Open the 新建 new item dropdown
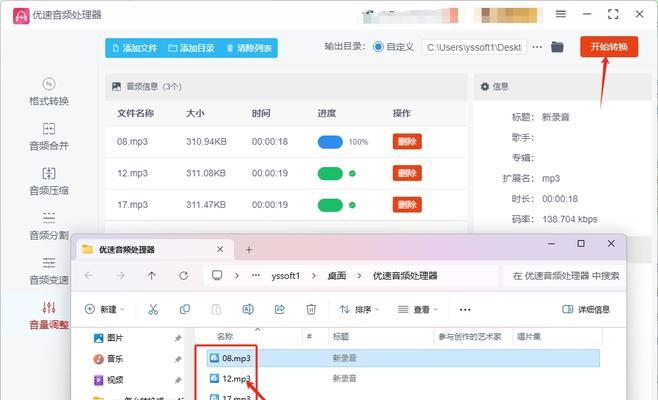The height and width of the screenshot is (400, 658). click(x=104, y=309)
